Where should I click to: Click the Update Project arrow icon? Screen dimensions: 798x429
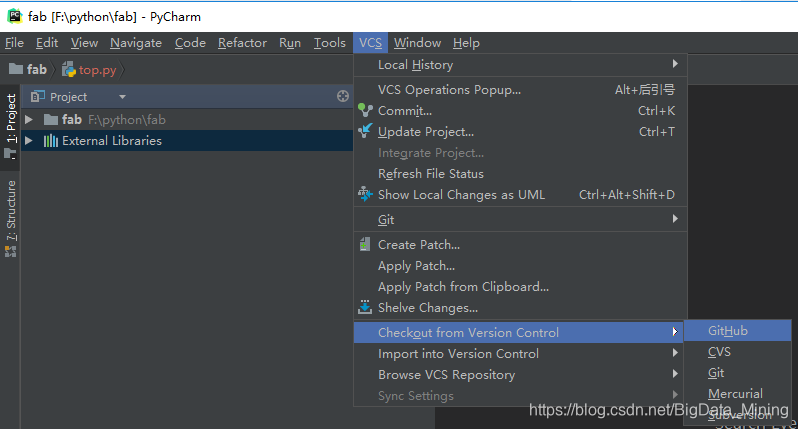click(365, 131)
